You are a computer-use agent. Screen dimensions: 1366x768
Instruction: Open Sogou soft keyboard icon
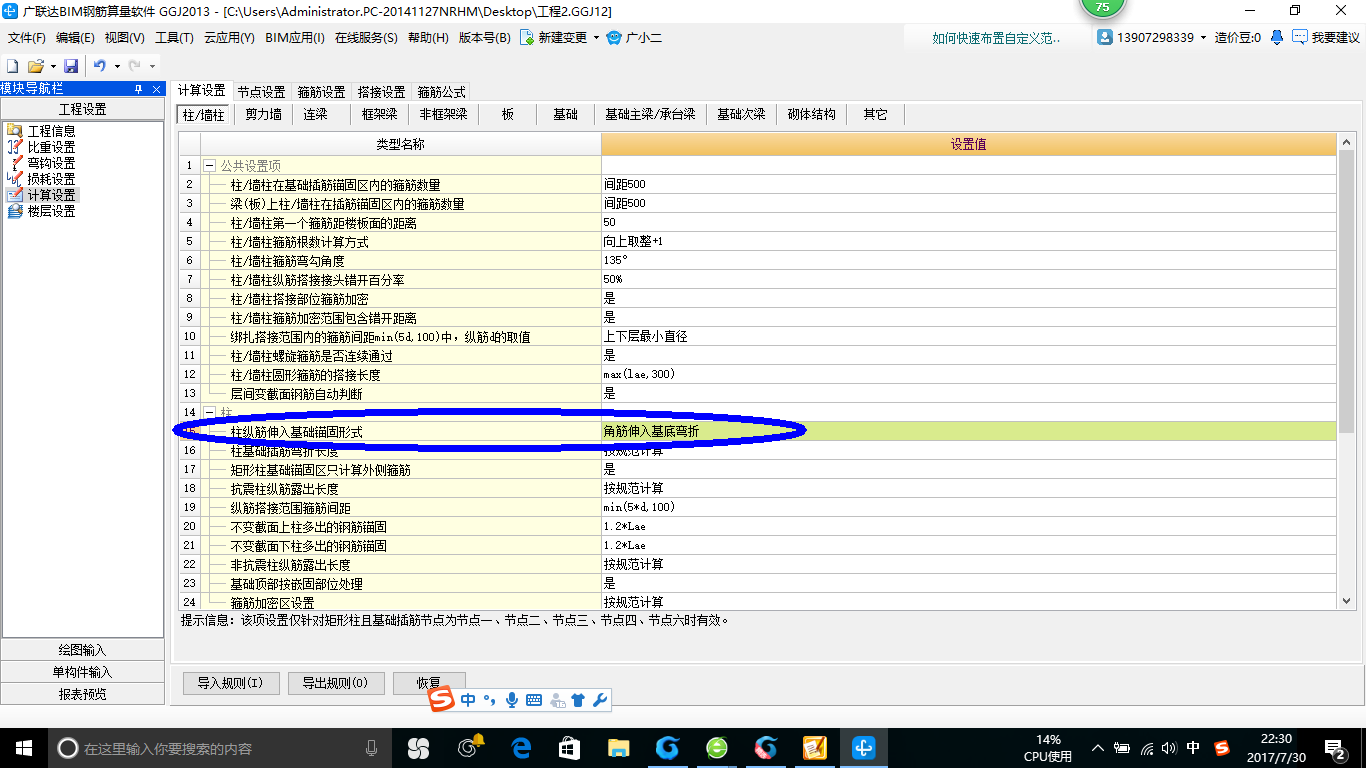(x=533, y=701)
